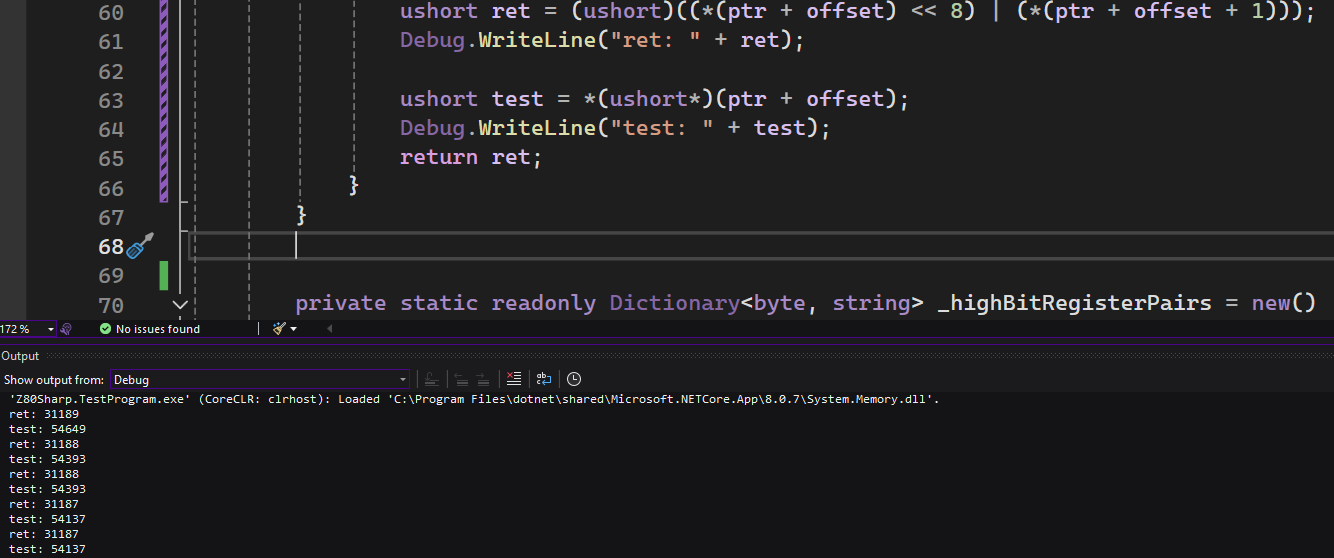Click the Dictionary type on line 70
This screenshot has height=558, width=1334.
pos(675,303)
